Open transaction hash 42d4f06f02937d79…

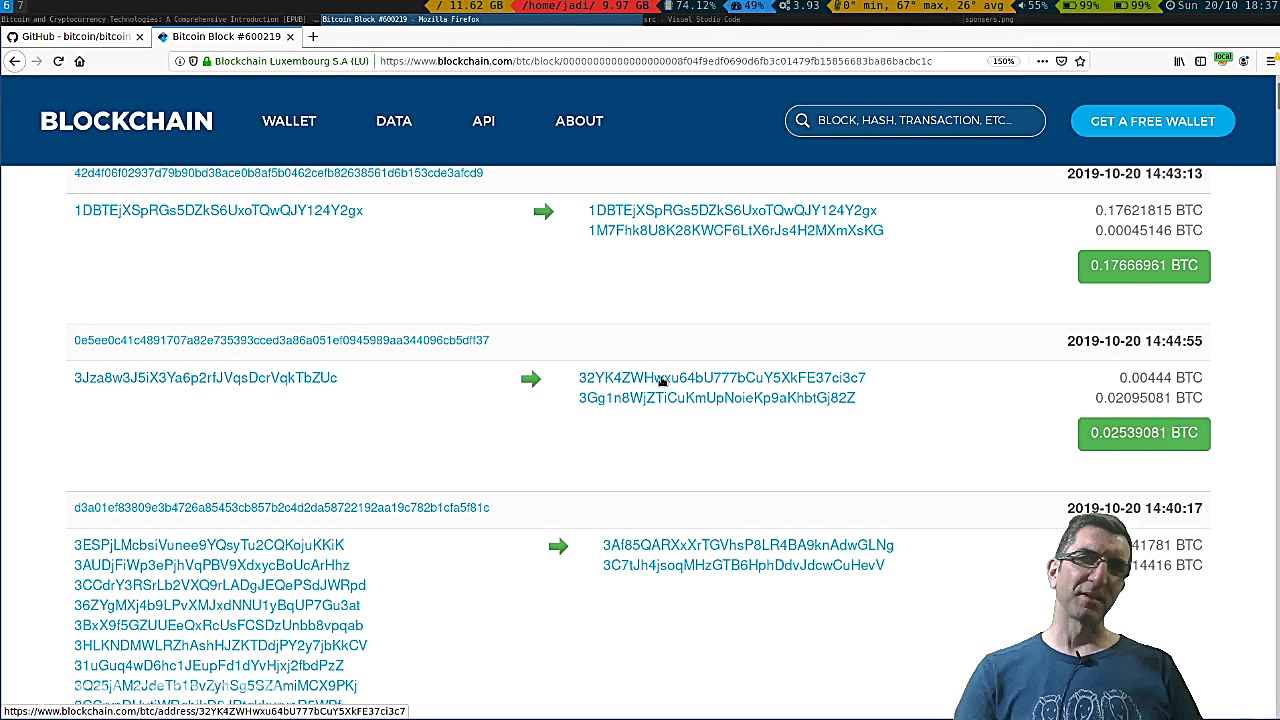[278, 173]
